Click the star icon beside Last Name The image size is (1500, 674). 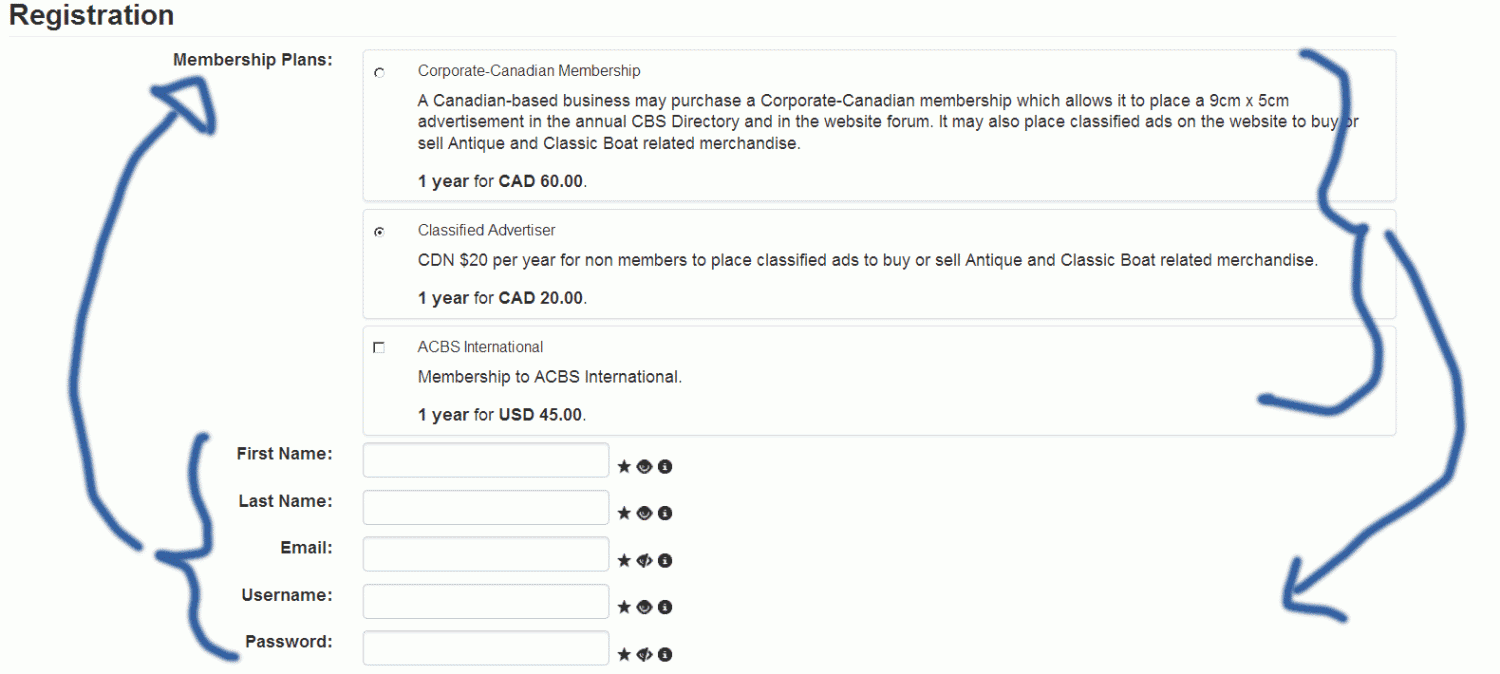tap(624, 513)
